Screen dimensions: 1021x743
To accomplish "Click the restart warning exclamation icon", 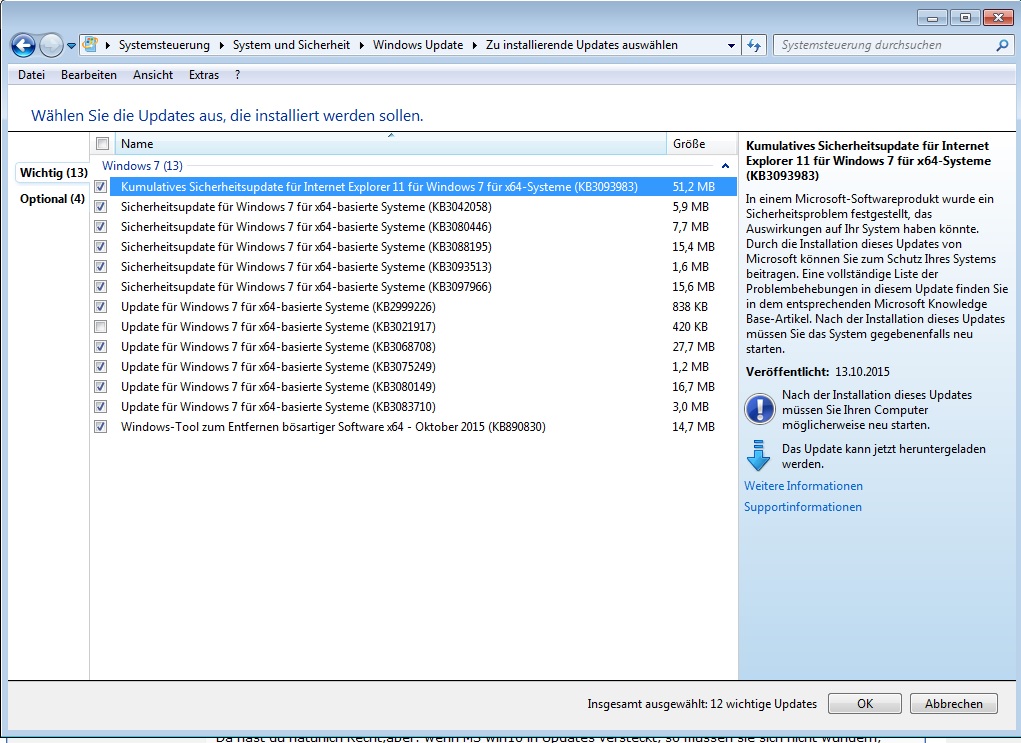I will tap(759, 410).
